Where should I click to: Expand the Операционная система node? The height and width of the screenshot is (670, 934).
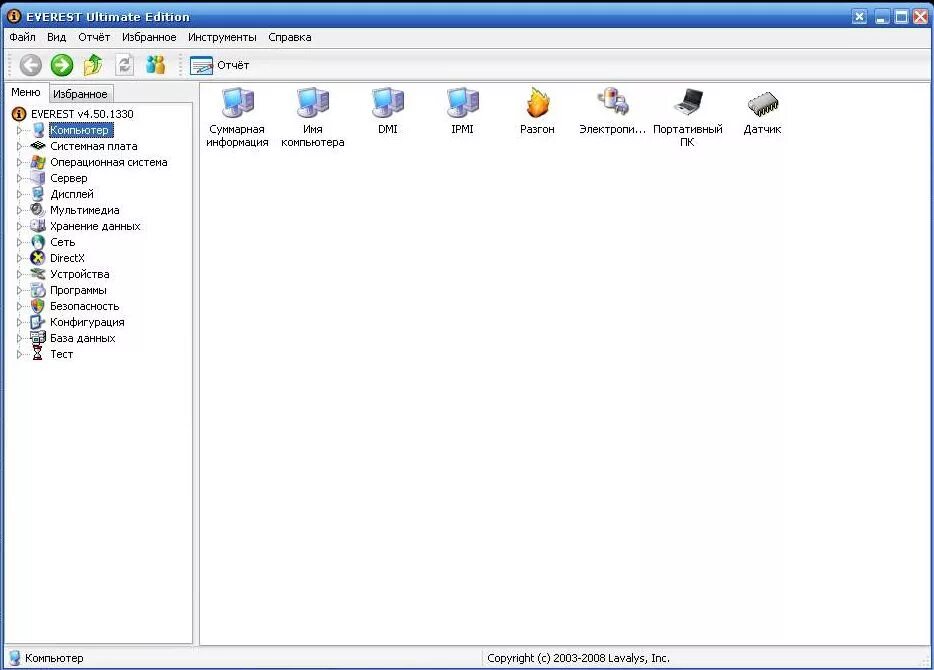tap(19, 162)
